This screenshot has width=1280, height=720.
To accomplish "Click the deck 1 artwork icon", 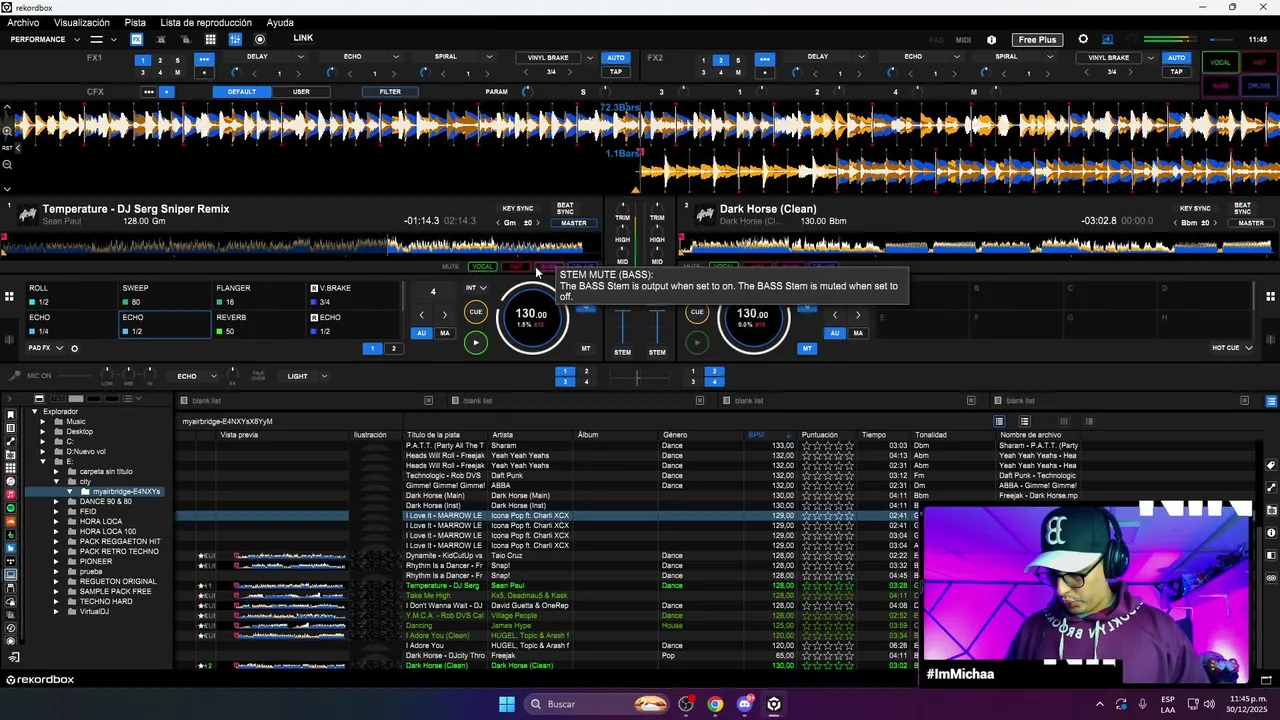I will tap(28, 214).
